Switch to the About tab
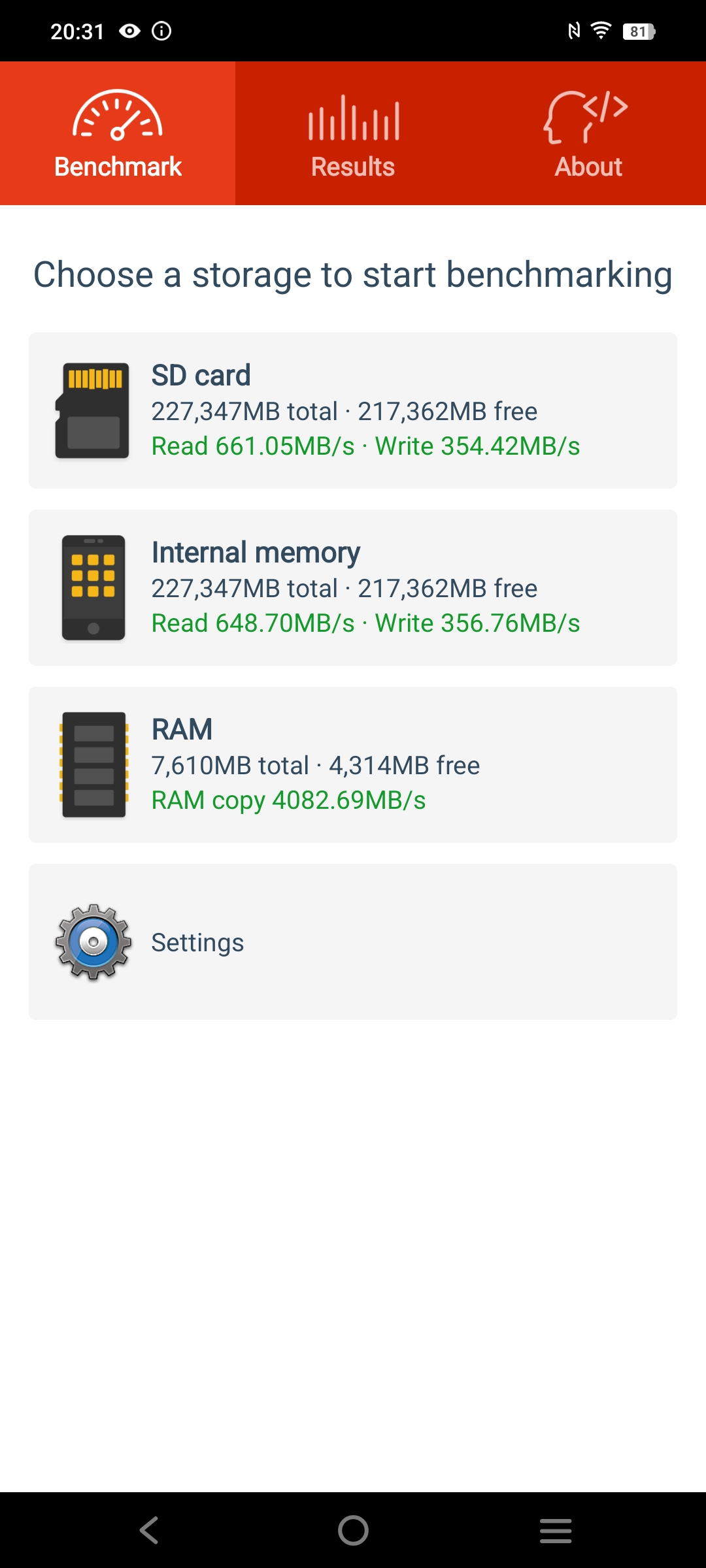The height and width of the screenshot is (1568, 706). [588, 167]
